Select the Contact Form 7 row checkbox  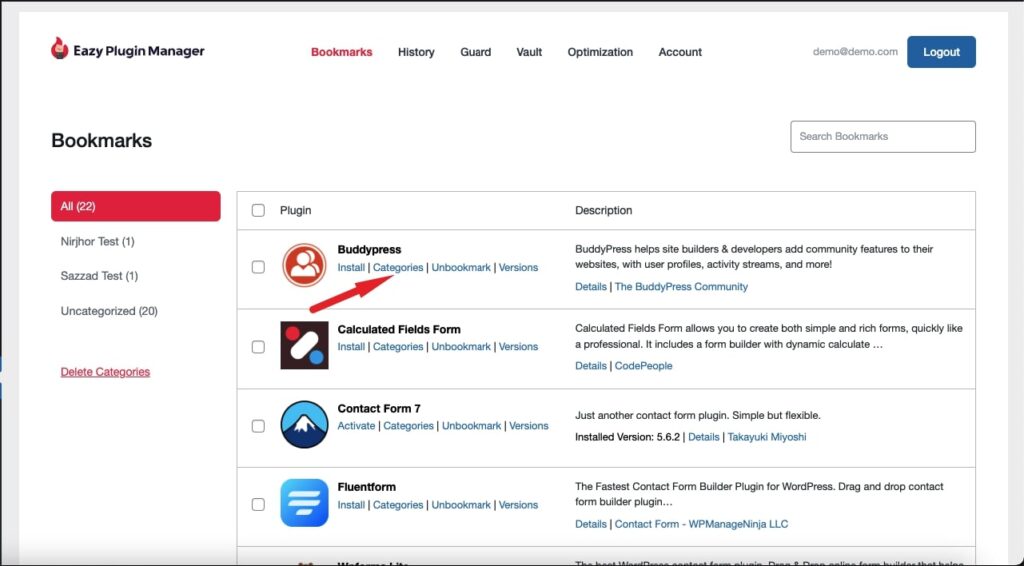(x=259, y=426)
